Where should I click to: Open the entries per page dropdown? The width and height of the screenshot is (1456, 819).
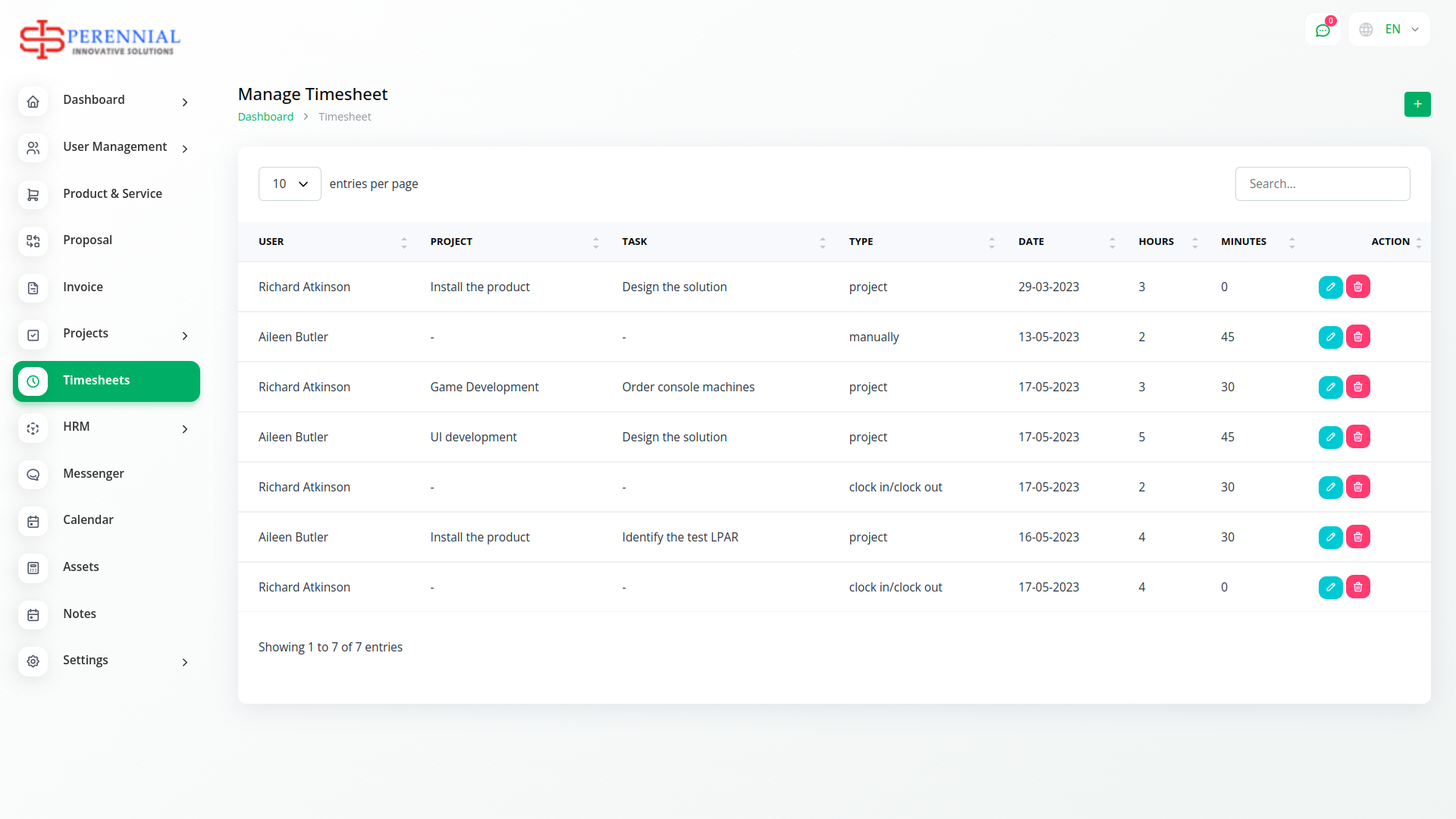(290, 184)
